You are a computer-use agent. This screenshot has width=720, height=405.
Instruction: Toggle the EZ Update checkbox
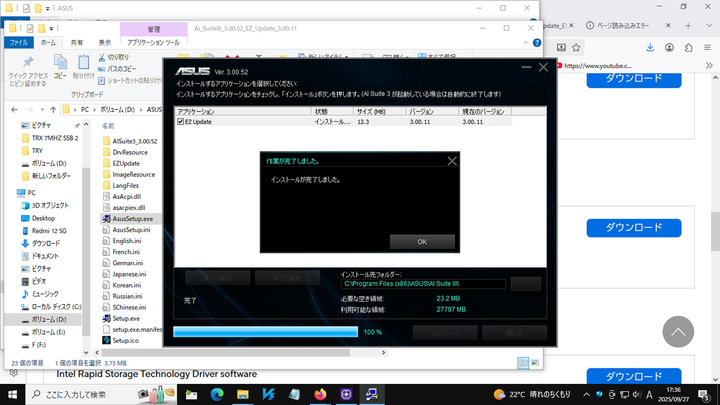180,122
